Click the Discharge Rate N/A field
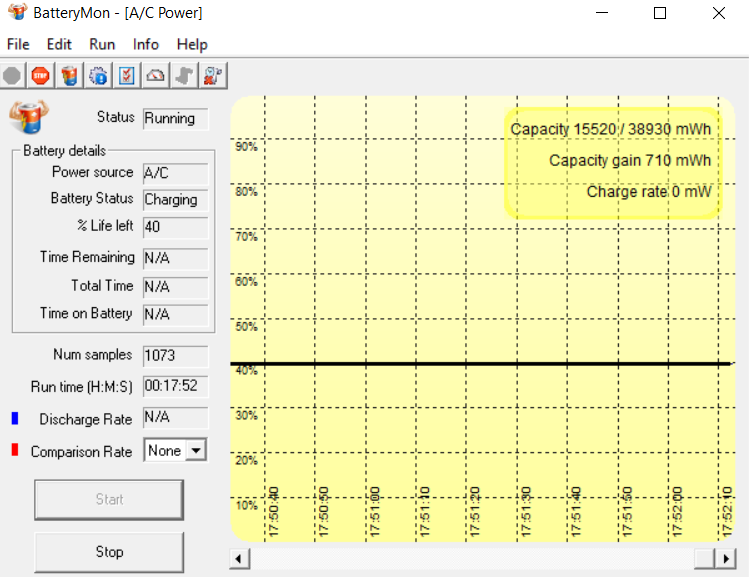 pyautogui.click(x=176, y=418)
